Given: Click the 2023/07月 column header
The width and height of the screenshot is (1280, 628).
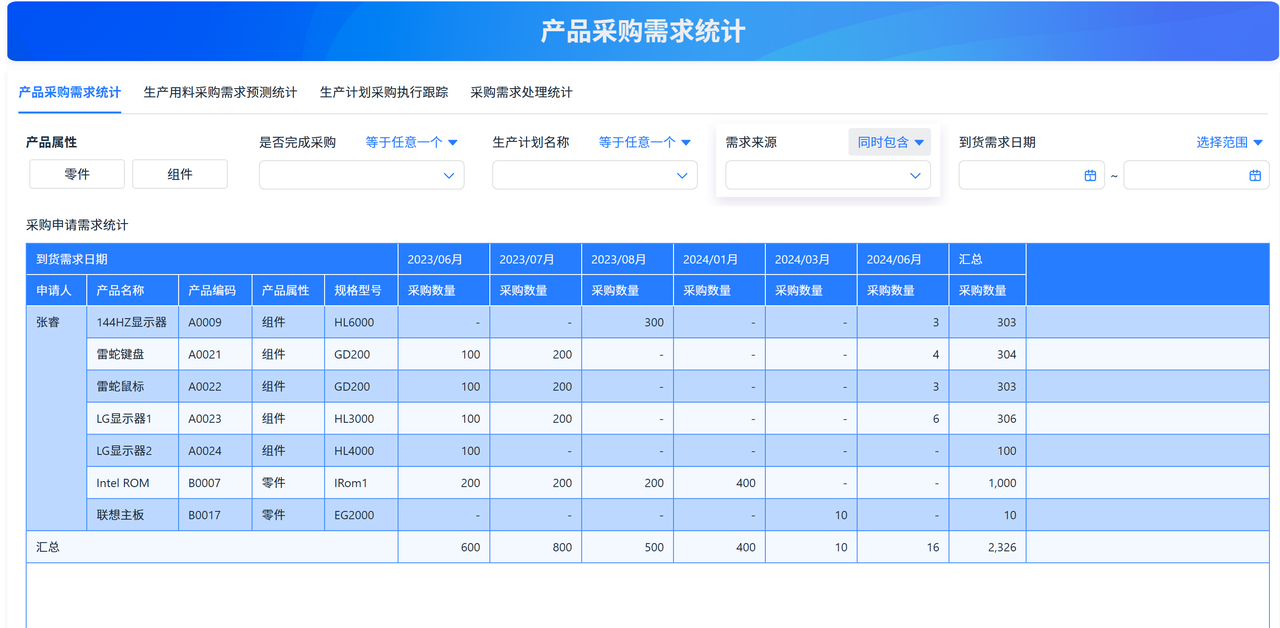Looking at the screenshot, I should click(536, 259).
